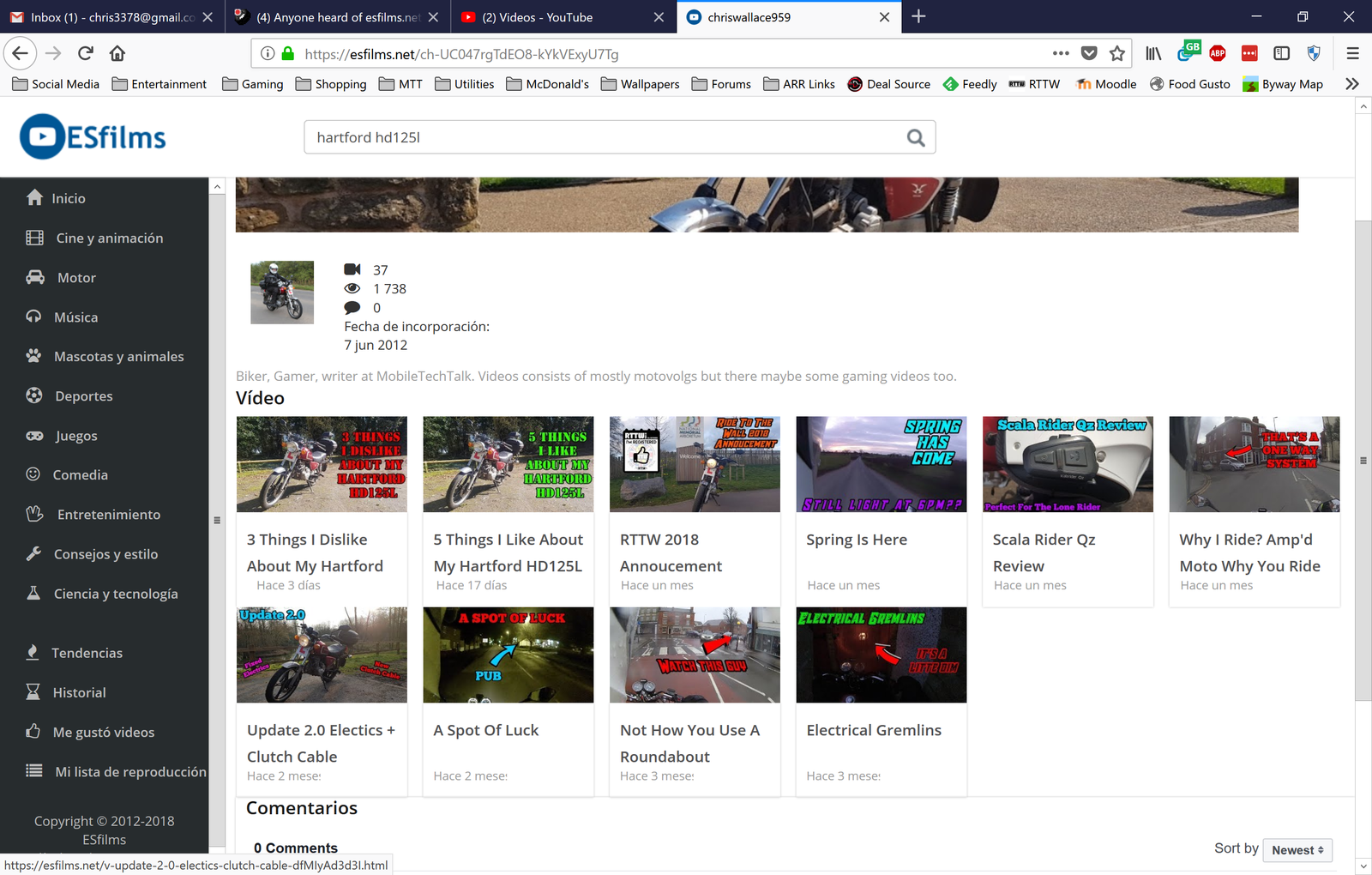The image size is (1372, 875).
Task: Go to browser home page icon
Action: coord(117,53)
